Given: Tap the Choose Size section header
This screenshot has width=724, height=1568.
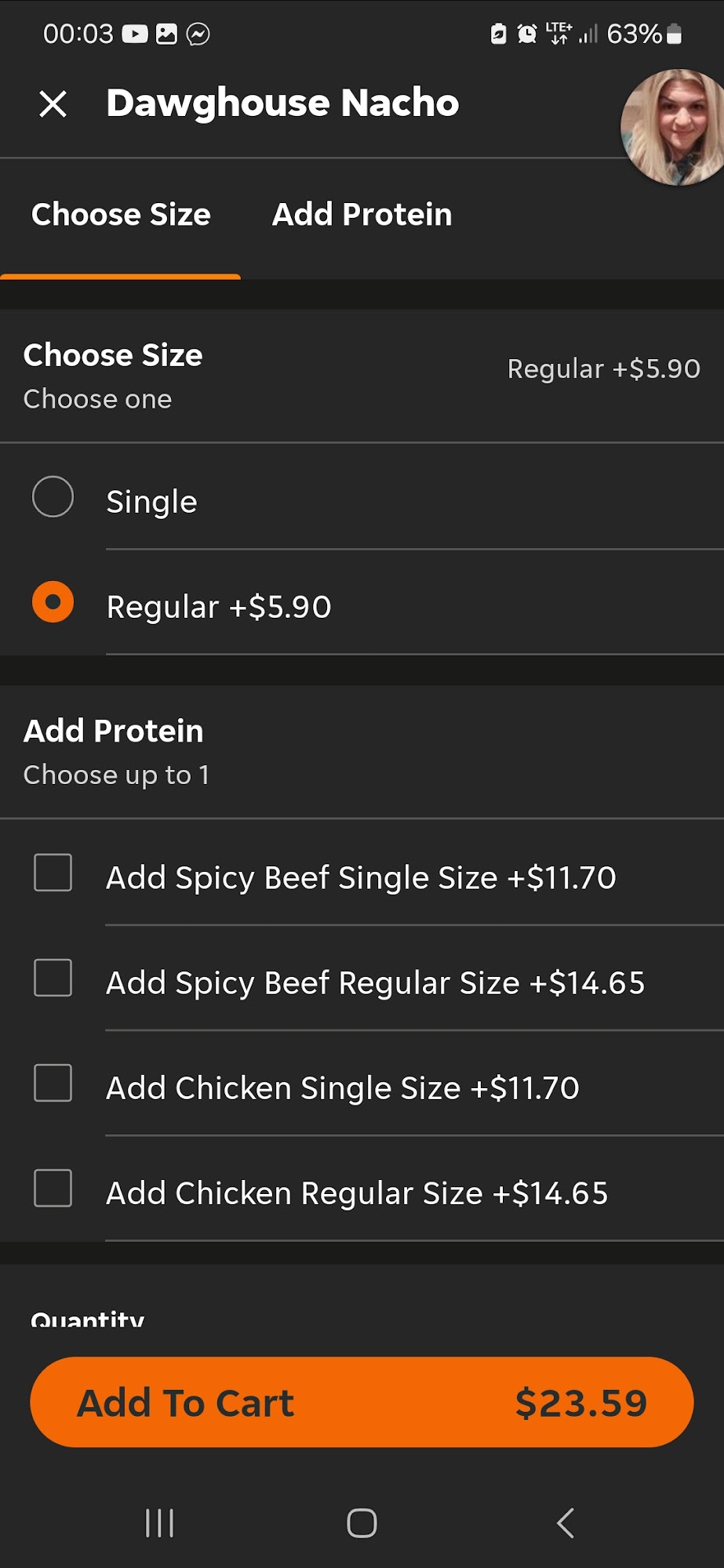Looking at the screenshot, I should click(113, 356).
